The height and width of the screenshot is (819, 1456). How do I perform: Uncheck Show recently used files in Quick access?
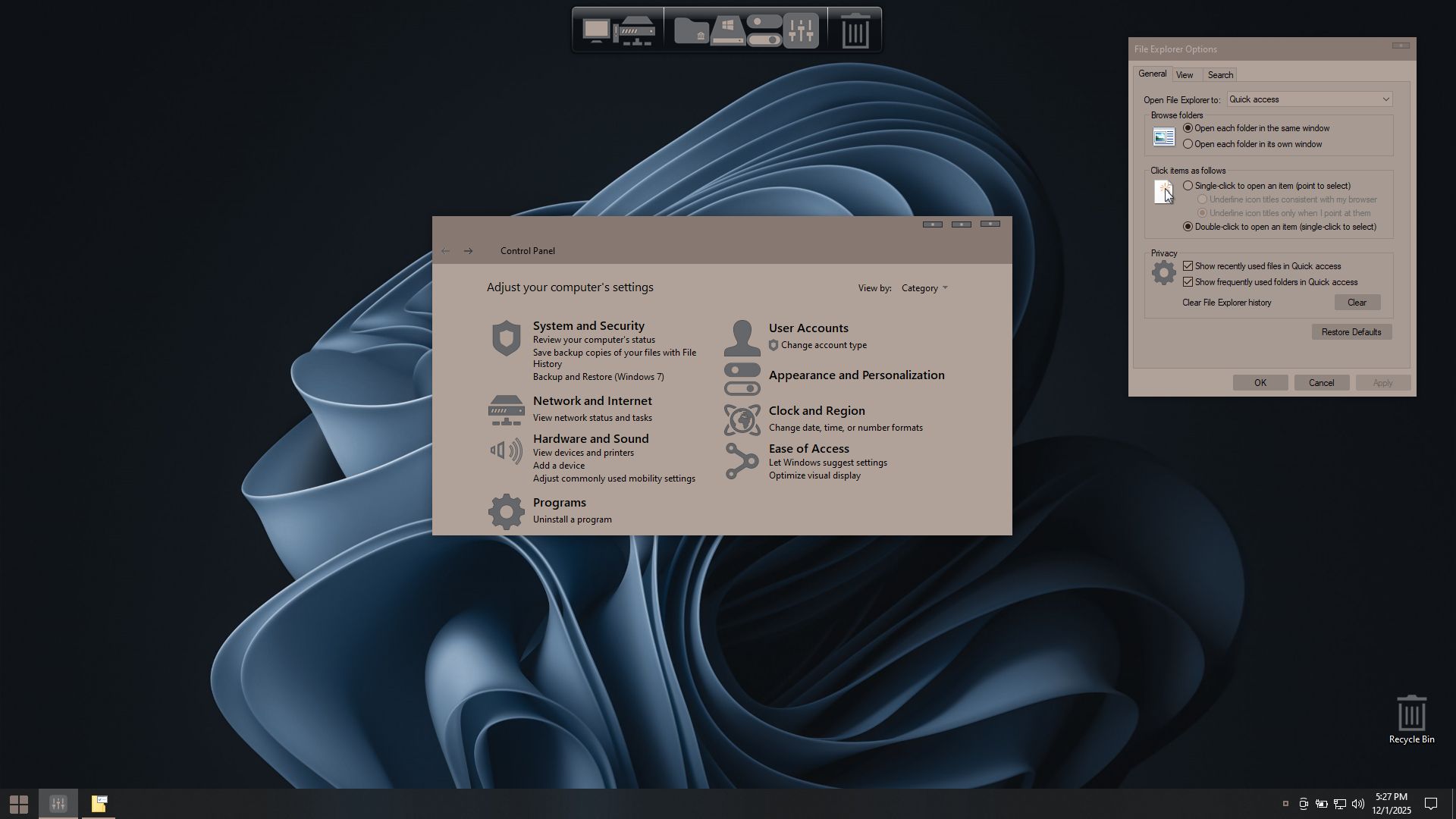coord(1188,266)
